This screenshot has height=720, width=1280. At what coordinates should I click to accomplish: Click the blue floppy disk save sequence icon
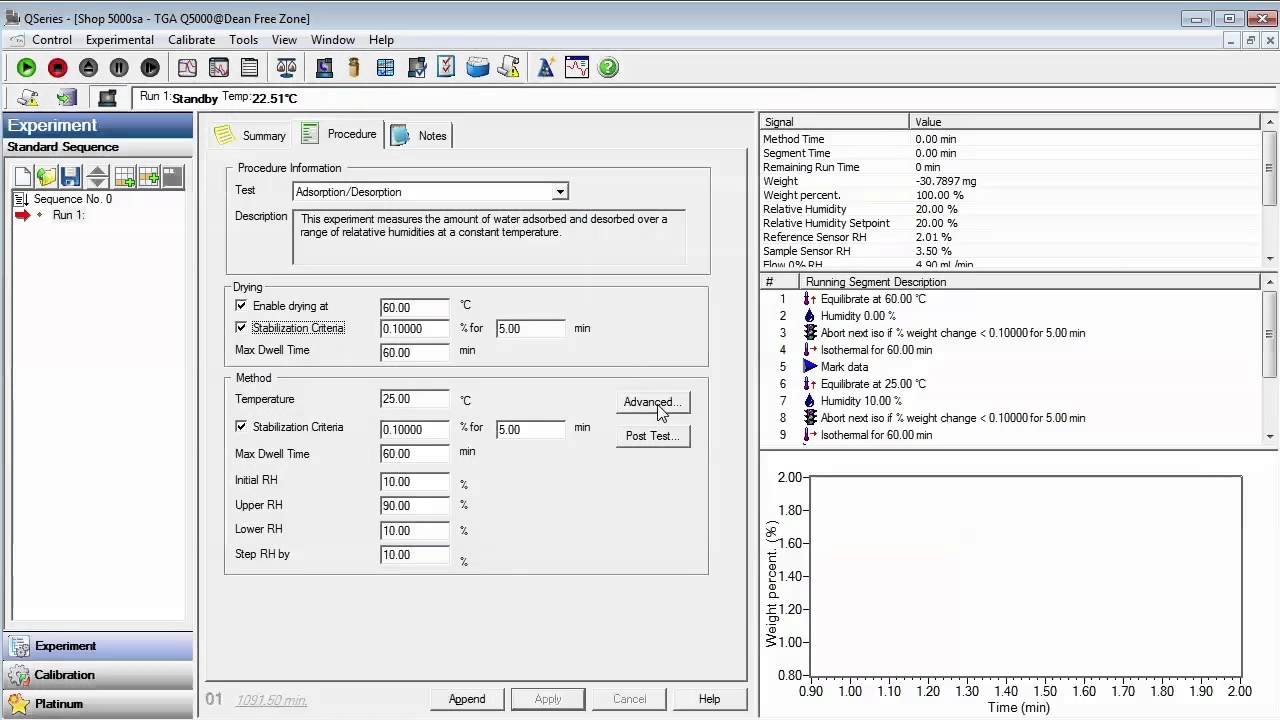click(70, 177)
